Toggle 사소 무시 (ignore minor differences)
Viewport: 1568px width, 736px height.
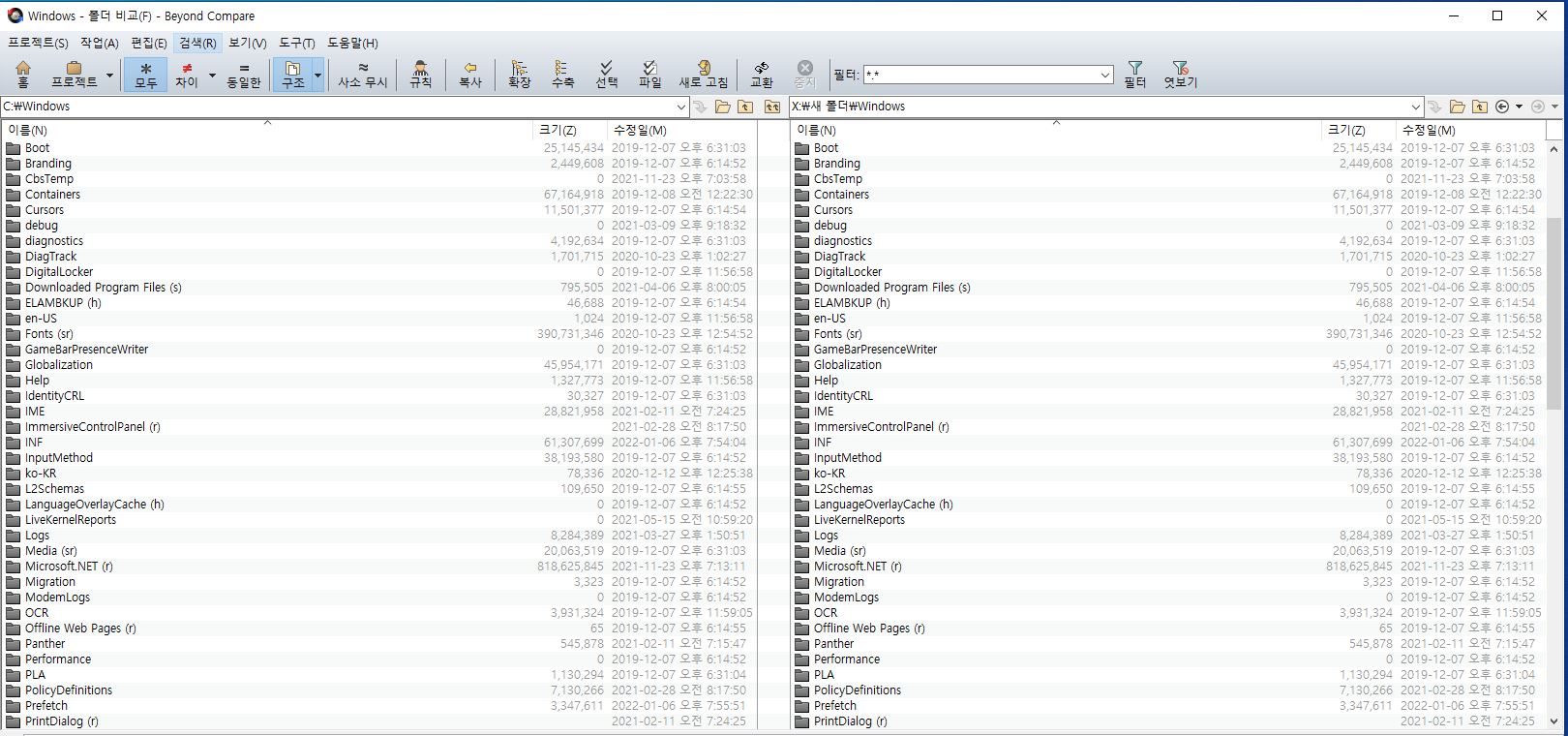point(363,75)
